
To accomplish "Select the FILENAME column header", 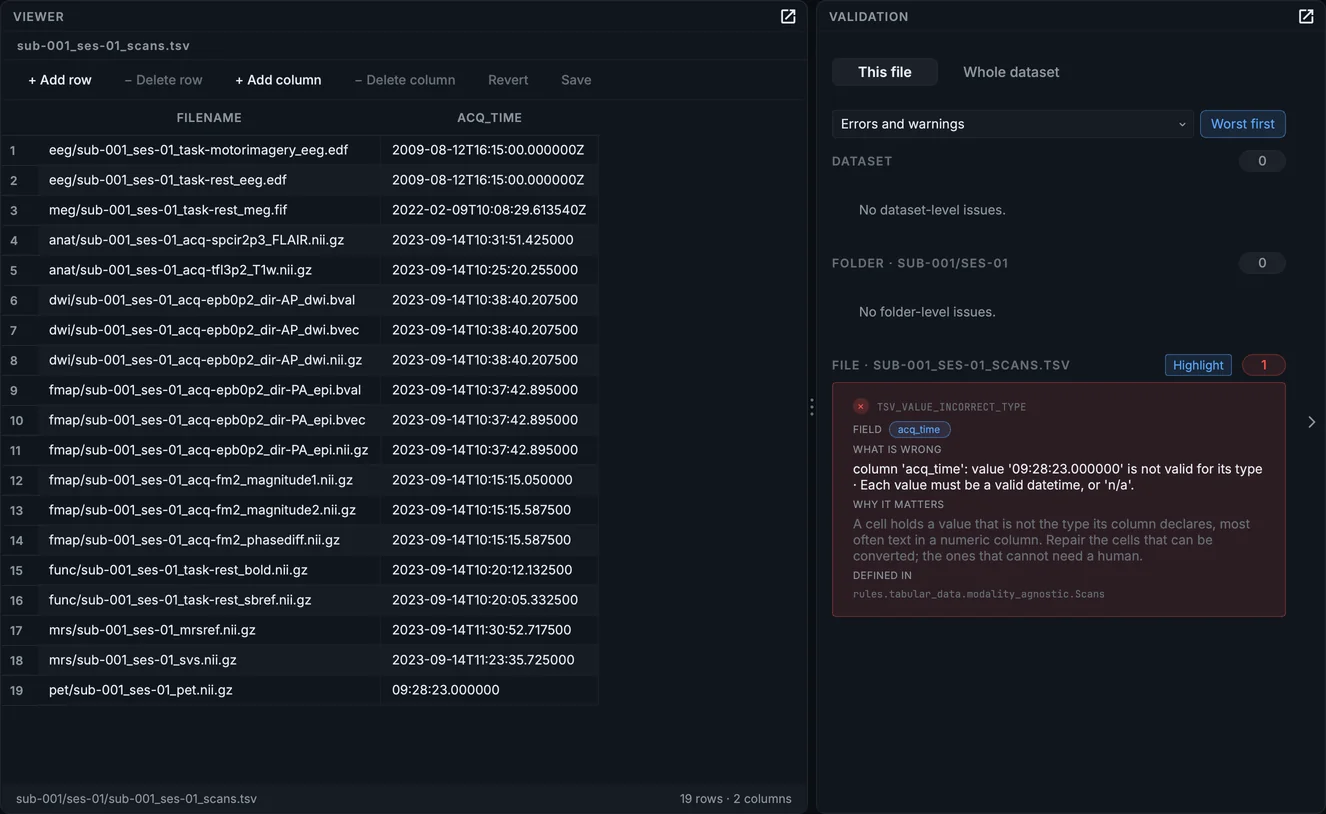I will (x=209, y=118).
